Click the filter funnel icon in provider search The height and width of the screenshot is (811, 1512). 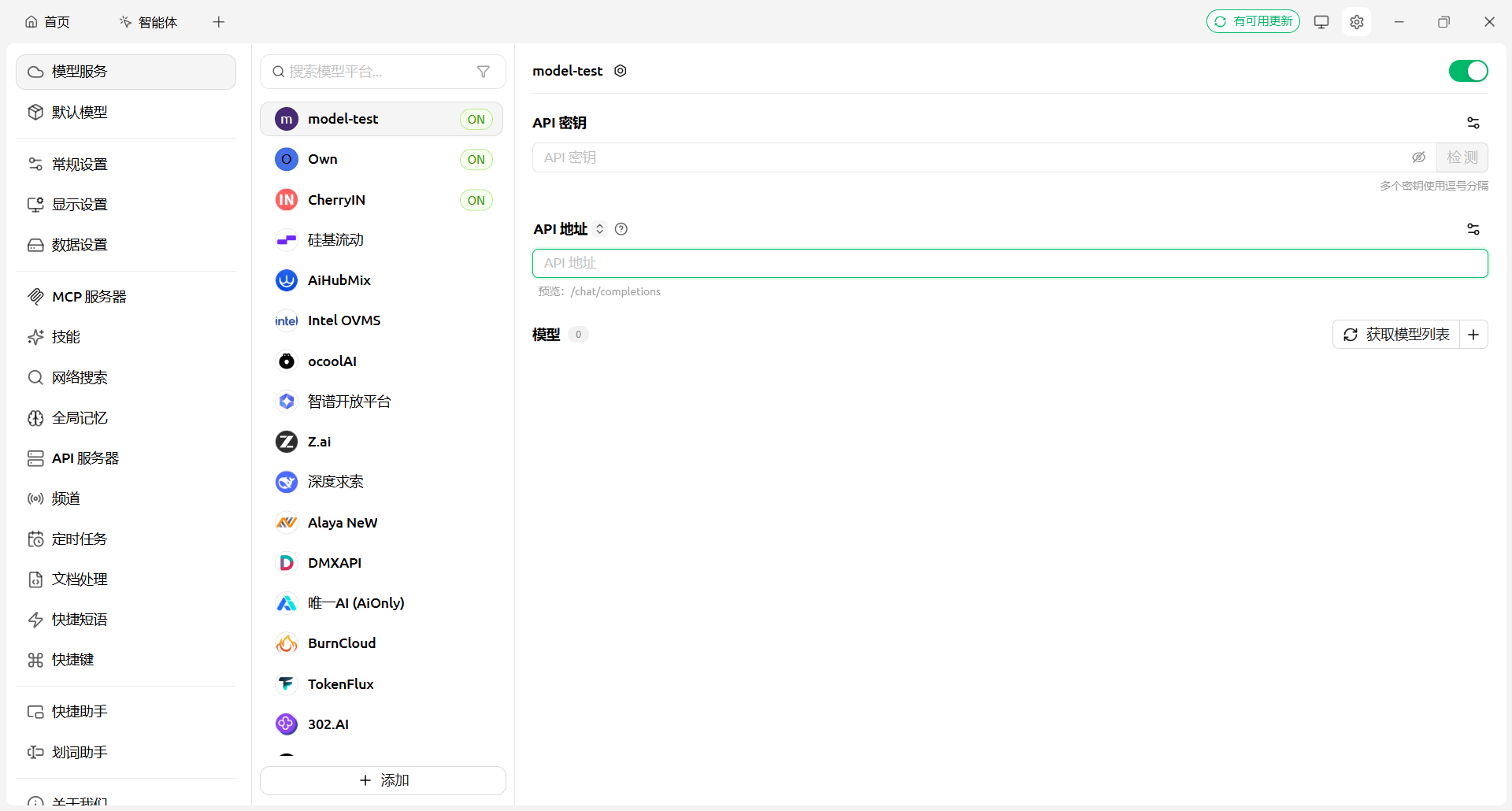[x=484, y=72]
